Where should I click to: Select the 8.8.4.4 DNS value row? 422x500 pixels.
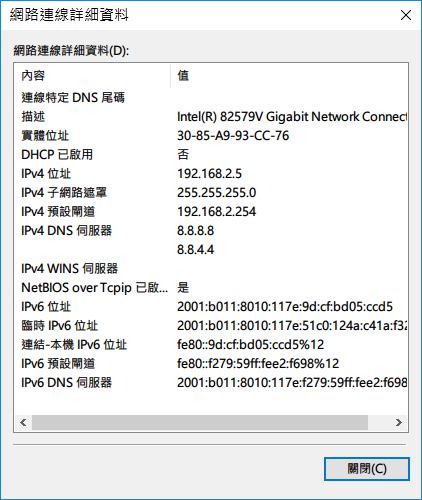click(x=211, y=250)
